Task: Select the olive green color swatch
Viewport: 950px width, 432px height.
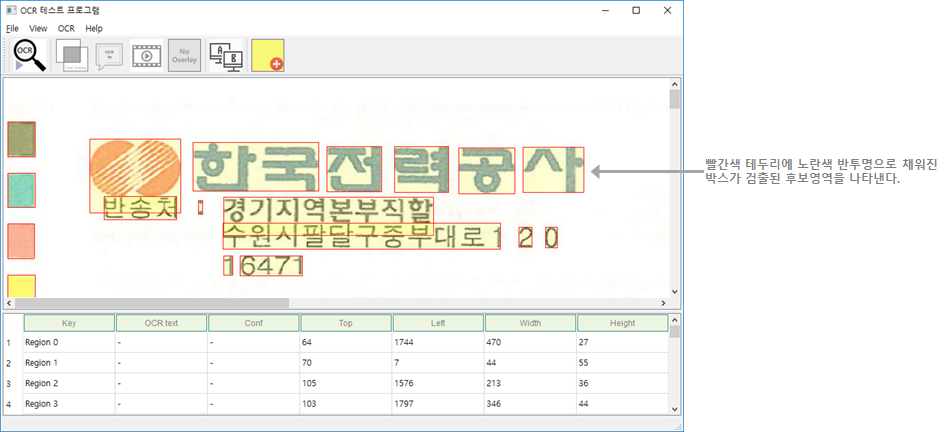Action: (21, 139)
